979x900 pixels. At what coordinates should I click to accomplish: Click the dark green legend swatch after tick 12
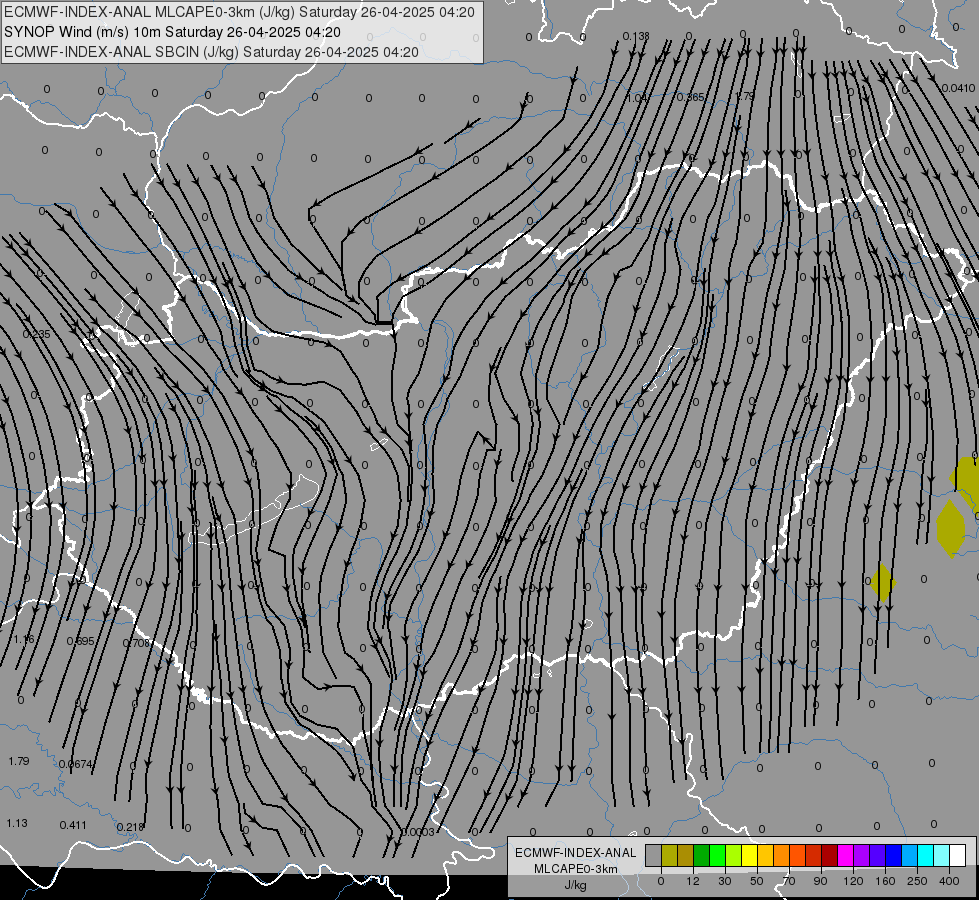click(702, 855)
